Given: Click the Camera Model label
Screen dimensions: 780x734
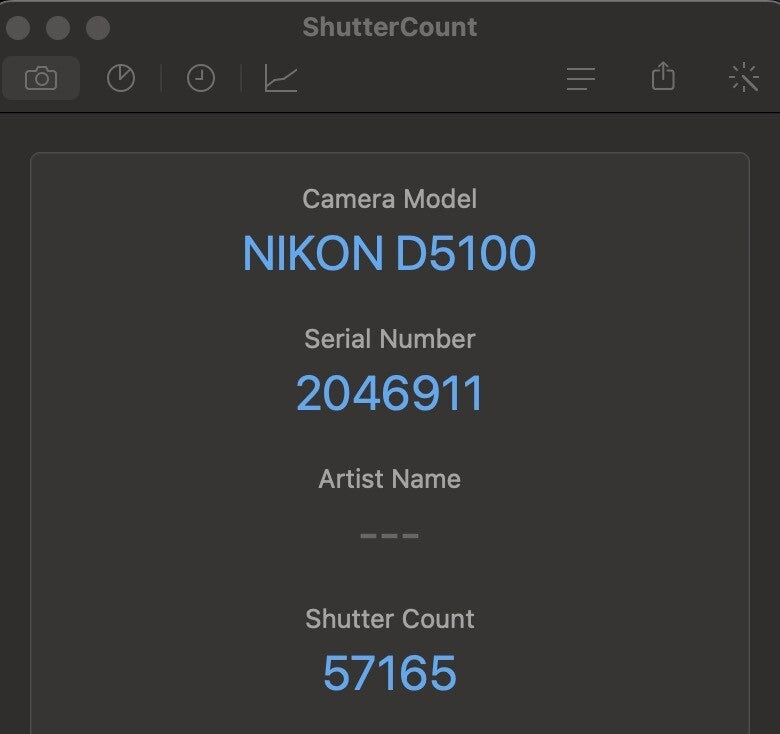Looking at the screenshot, I should 390,199.
